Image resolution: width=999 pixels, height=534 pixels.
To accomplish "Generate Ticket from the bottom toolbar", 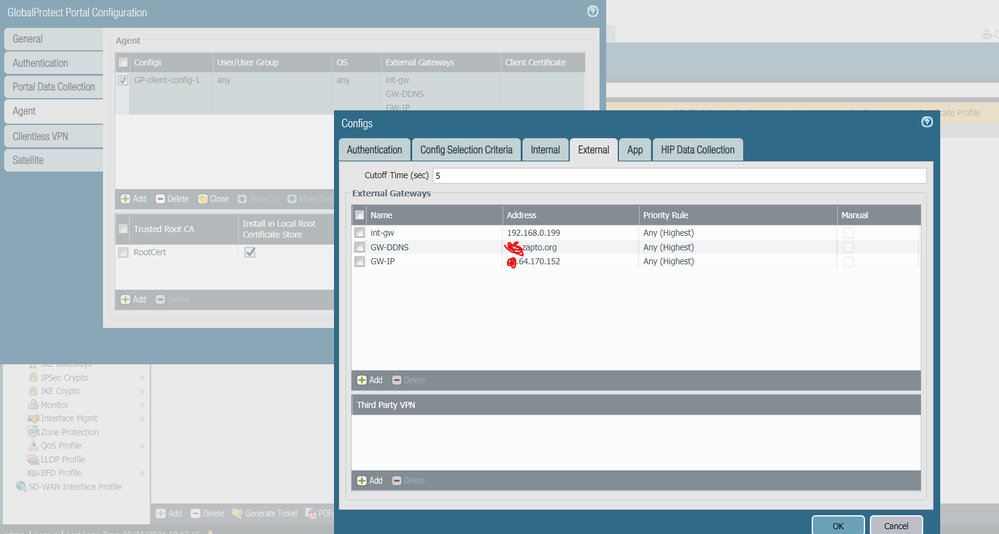I will (x=265, y=513).
